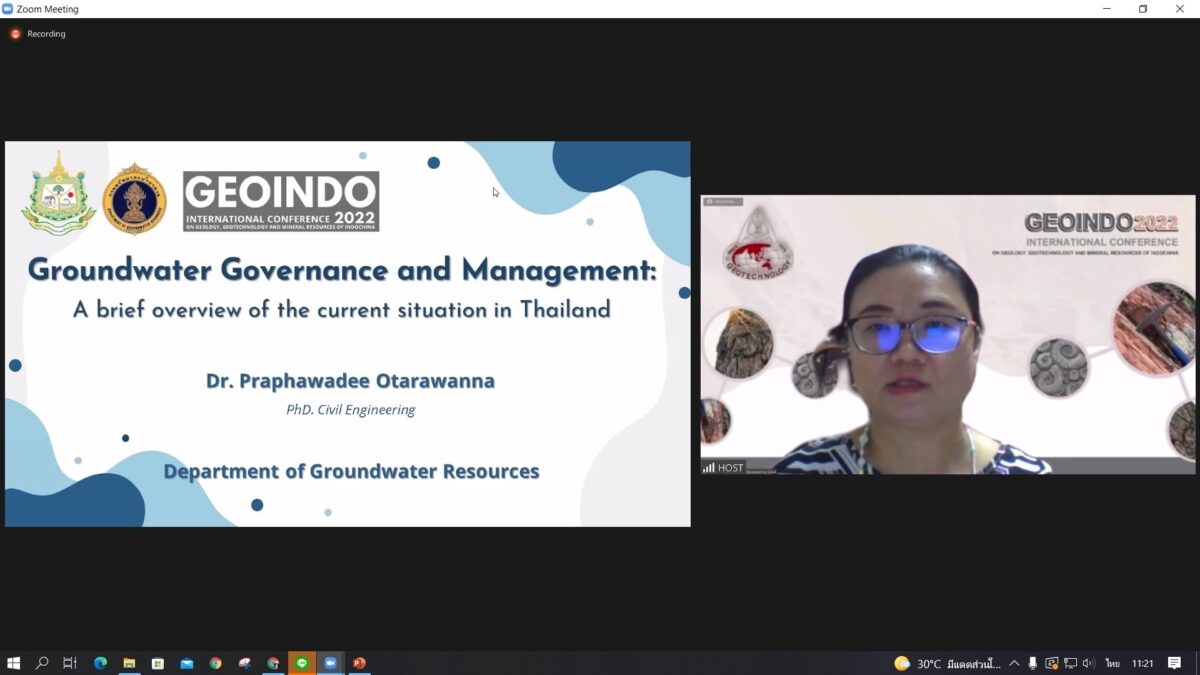Open Task View on the taskbar
The width and height of the screenshot is (1200, 675).
pos(70,663)
